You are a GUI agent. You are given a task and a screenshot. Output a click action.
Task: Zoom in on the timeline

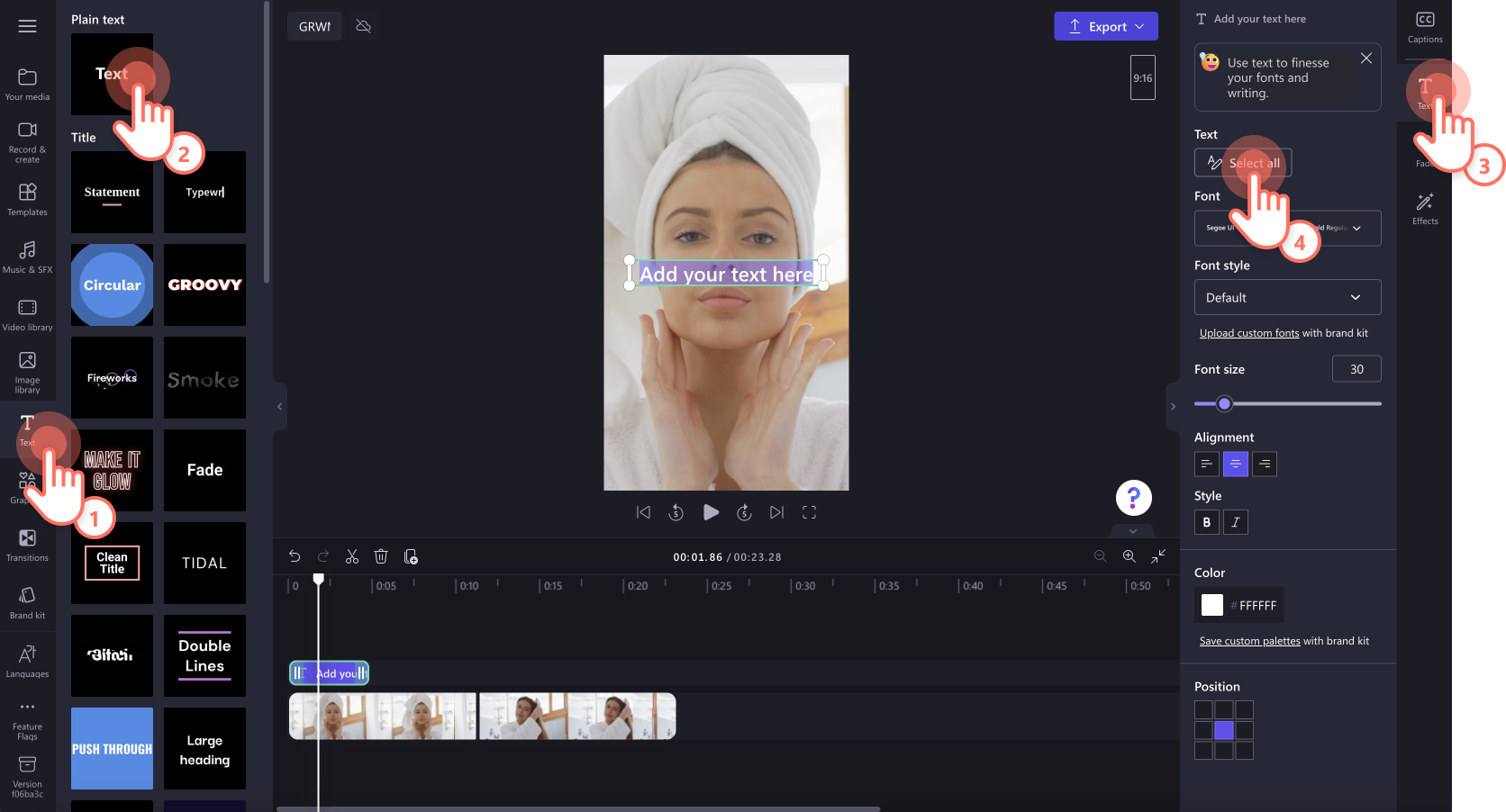1129,556
